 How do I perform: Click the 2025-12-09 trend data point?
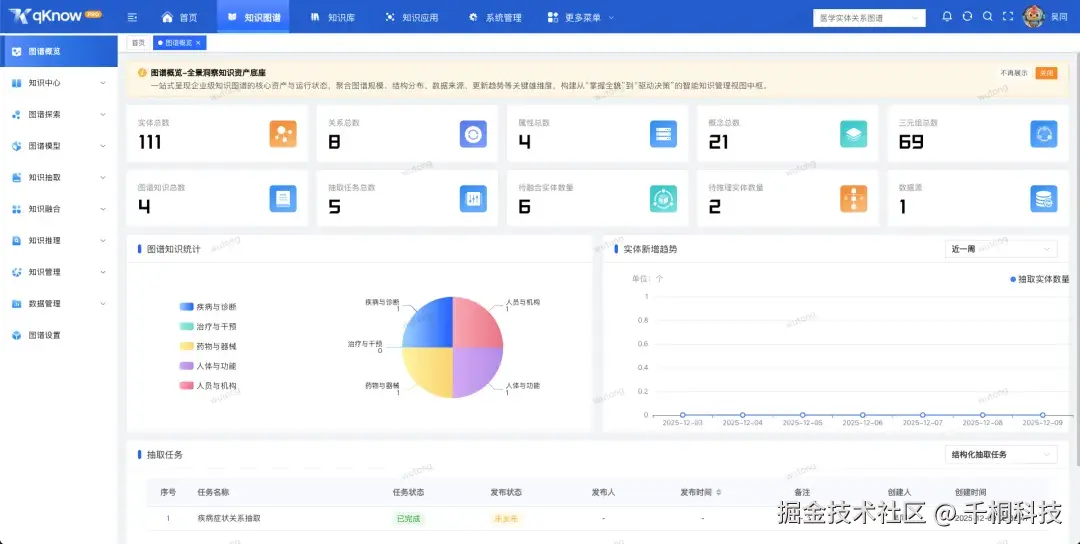pyautogui.click(x=1043, y=415)
